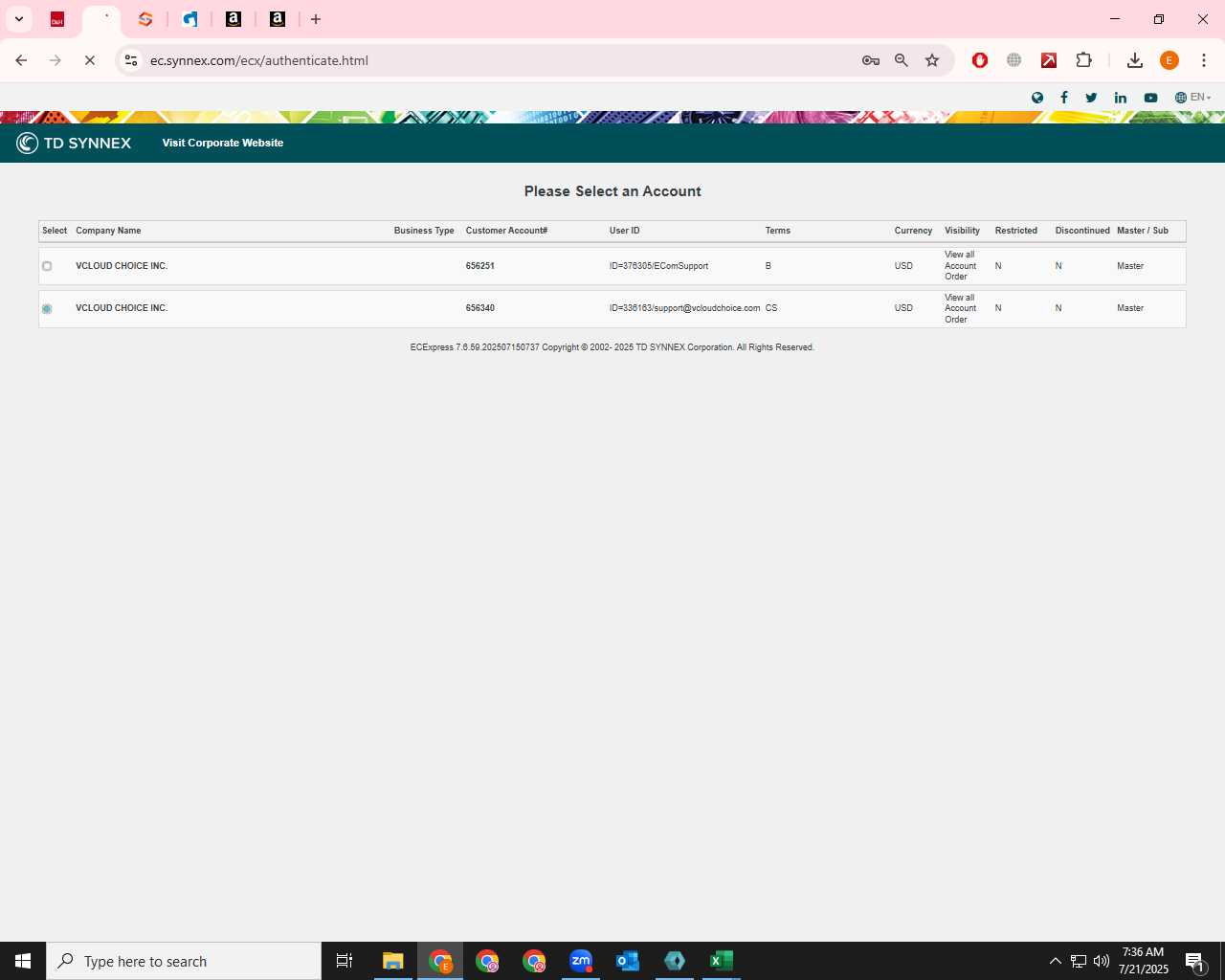The width and height of the screenshot is (1225, 980).
Task: Open the YouTube icon link
Action: click(x=1150, y=98)
